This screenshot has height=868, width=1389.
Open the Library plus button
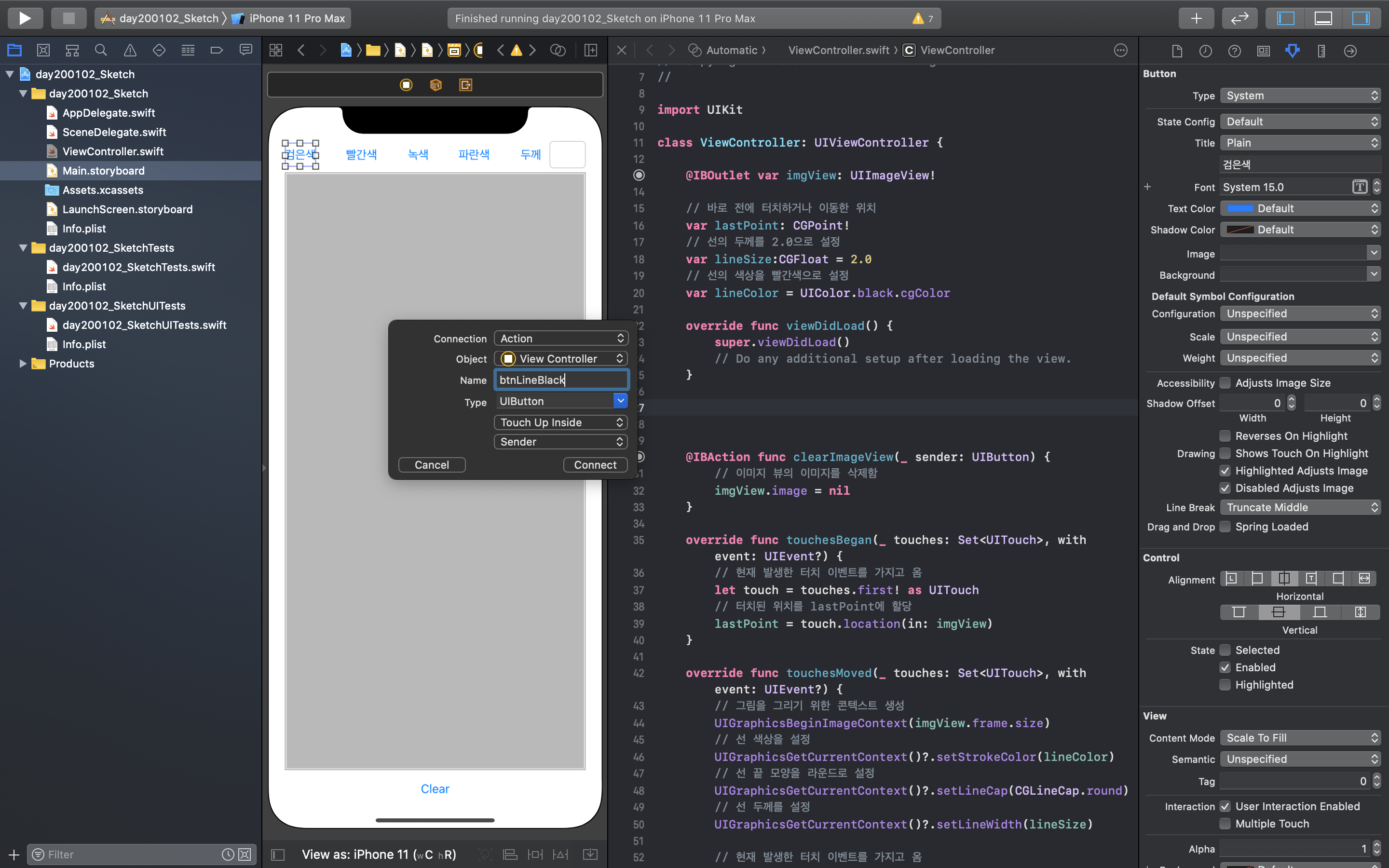pyautogui.click(x=1196, y=18)
